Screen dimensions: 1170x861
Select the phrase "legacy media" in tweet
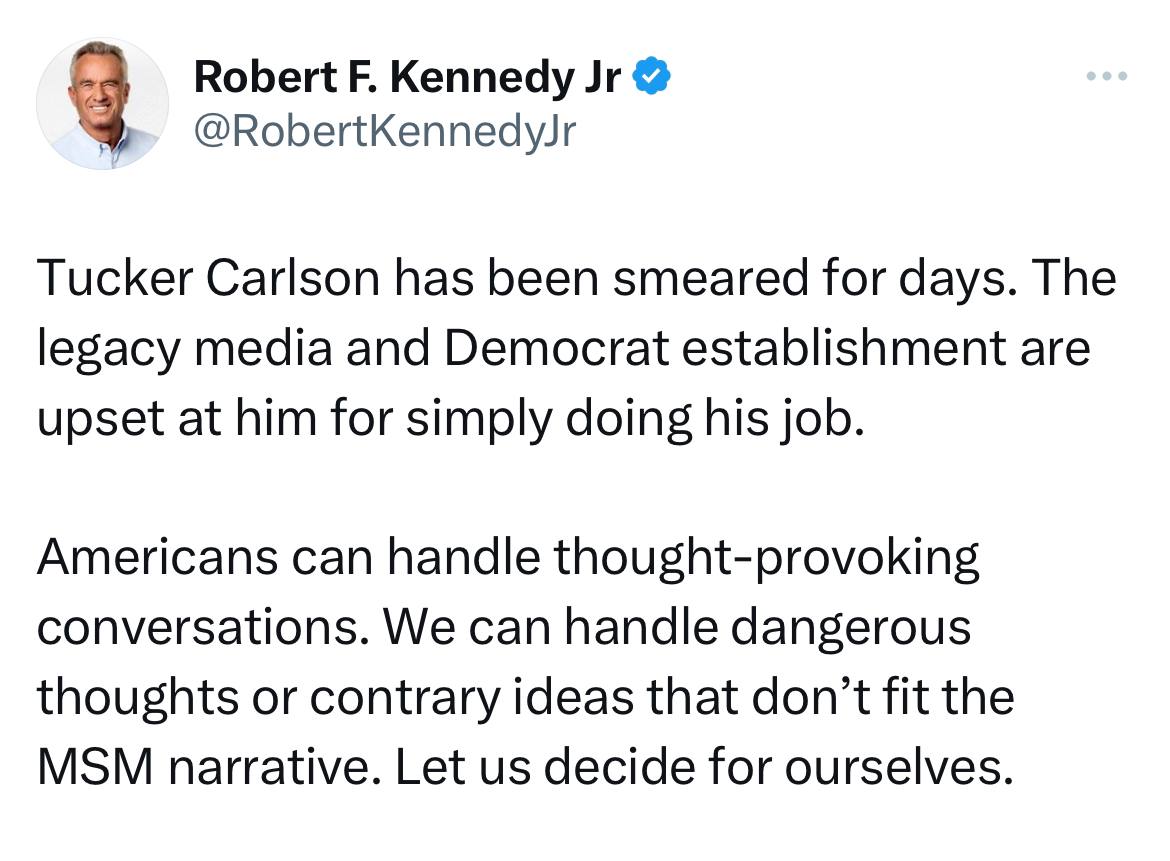click(x=184, y=349)
